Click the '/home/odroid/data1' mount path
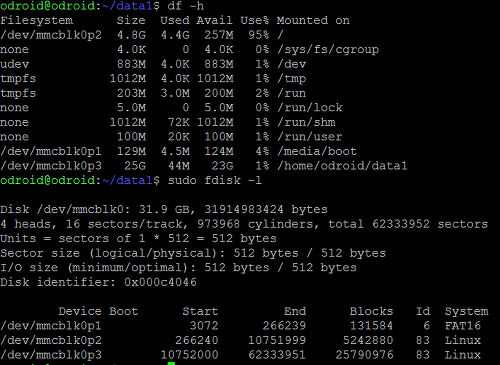 coord(342,166)
